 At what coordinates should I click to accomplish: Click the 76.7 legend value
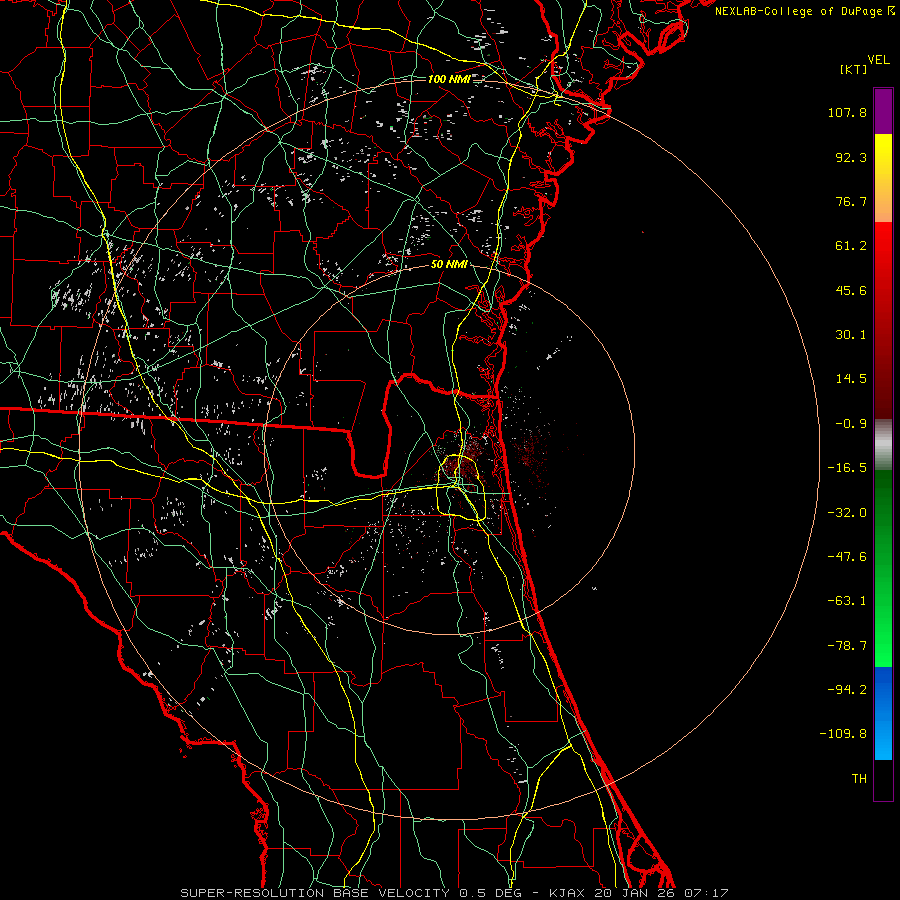pyautogui.click(x=851, y=201)
